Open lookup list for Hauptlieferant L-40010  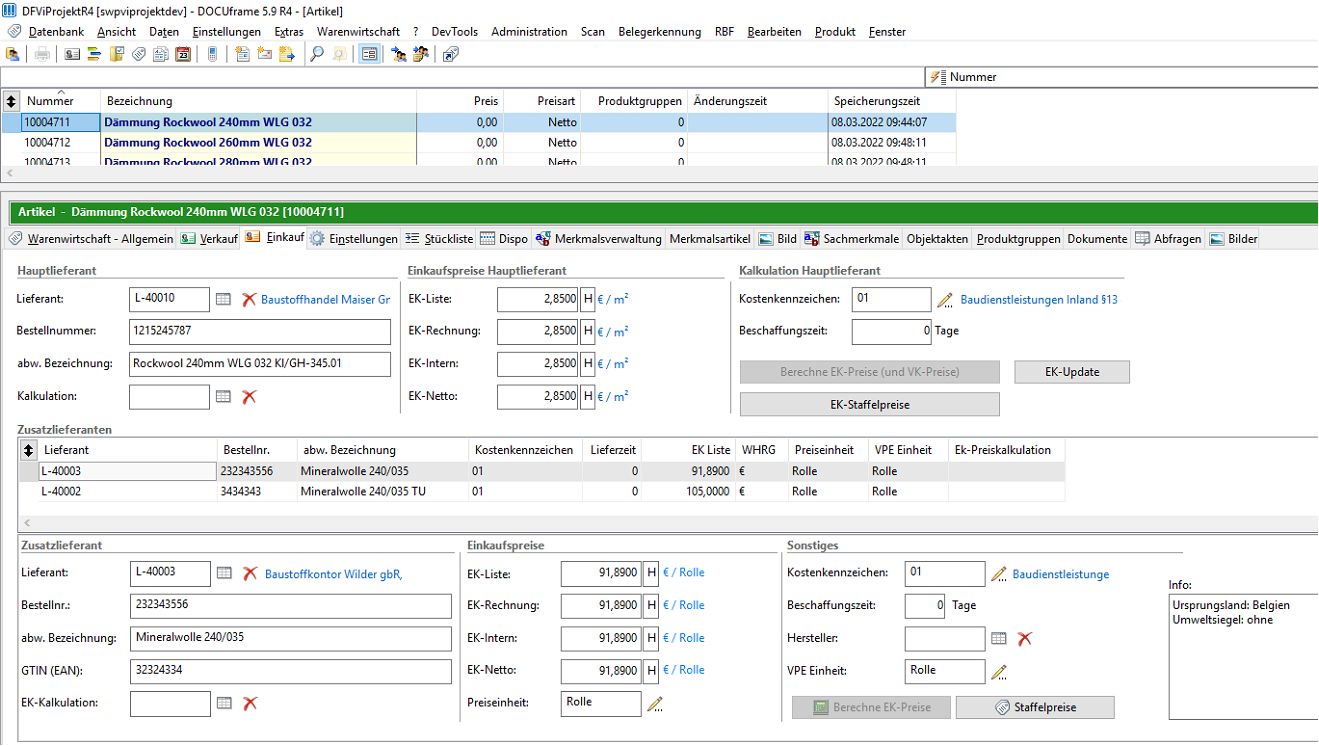coord(224,299)
